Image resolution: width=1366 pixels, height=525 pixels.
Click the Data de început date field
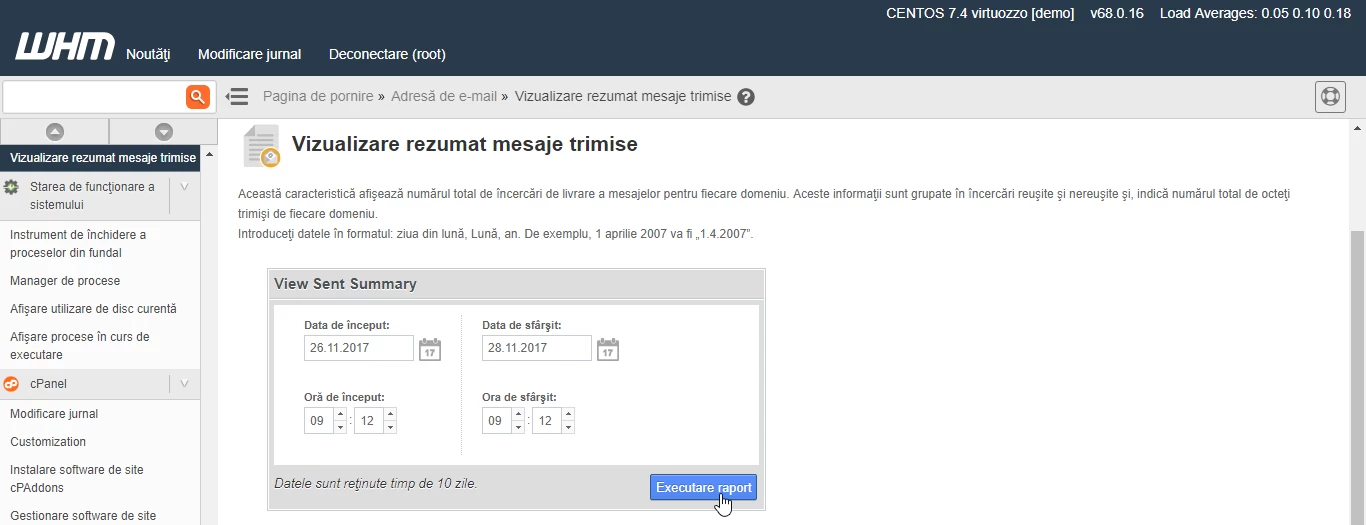pyautogui.click(x=358, y=348)
